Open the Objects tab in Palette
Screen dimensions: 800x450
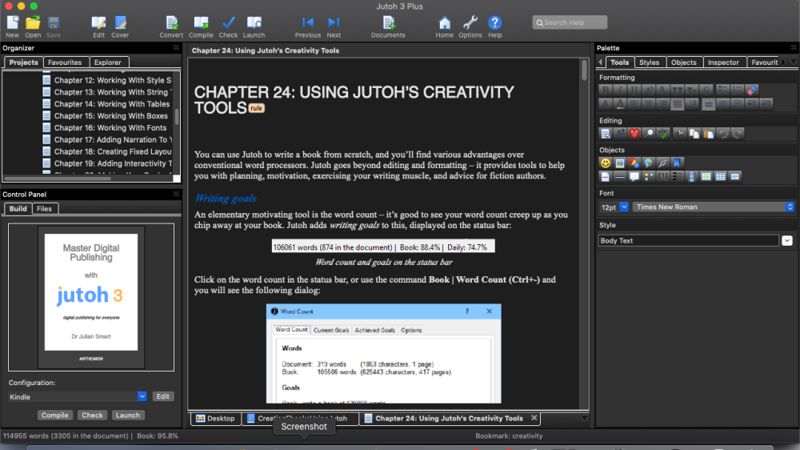pos(684,62)
